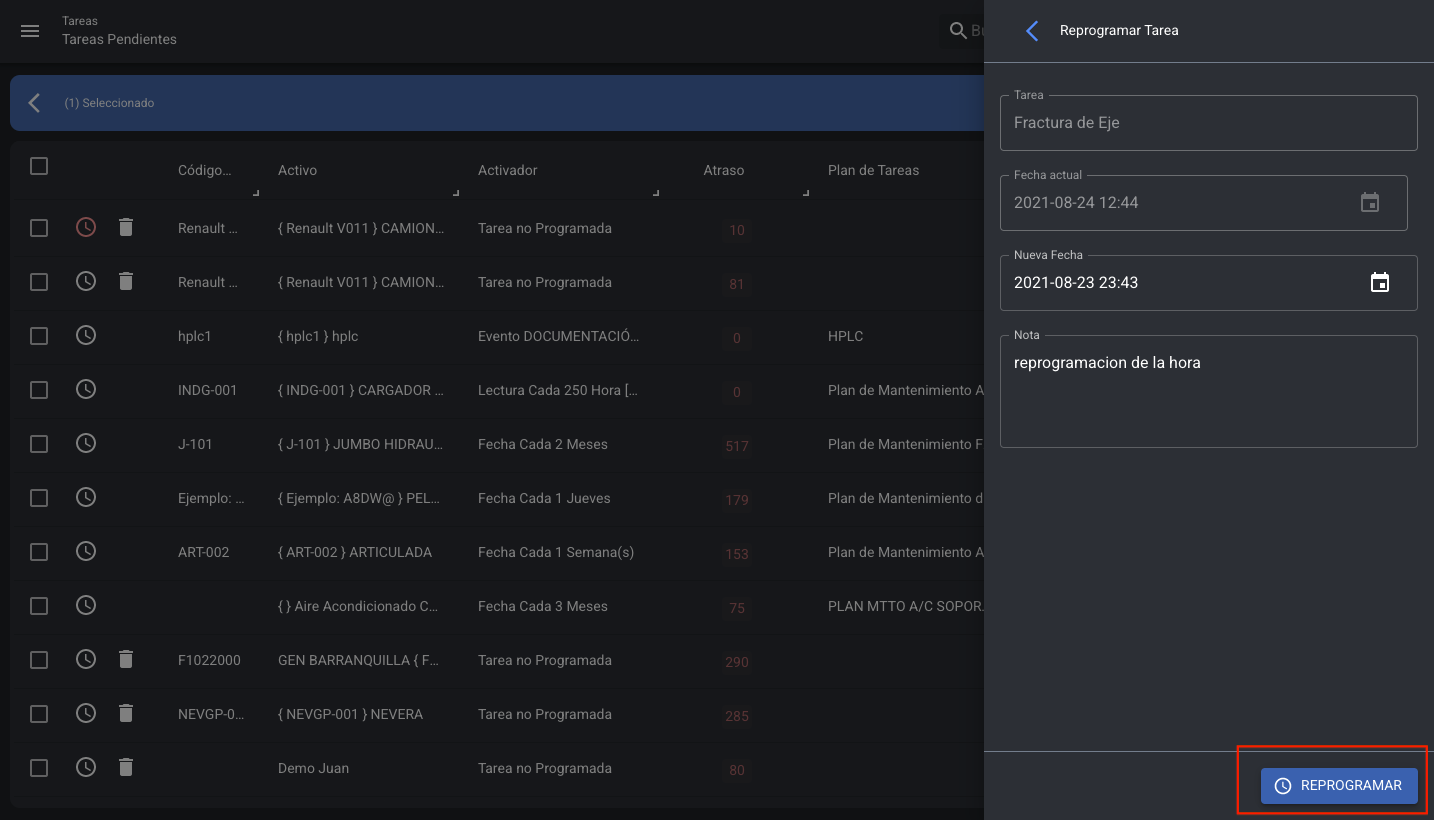Click the red clock icon on first Renault row
The width and height of the screenshot is (1434, 820).
click(86, 228)
